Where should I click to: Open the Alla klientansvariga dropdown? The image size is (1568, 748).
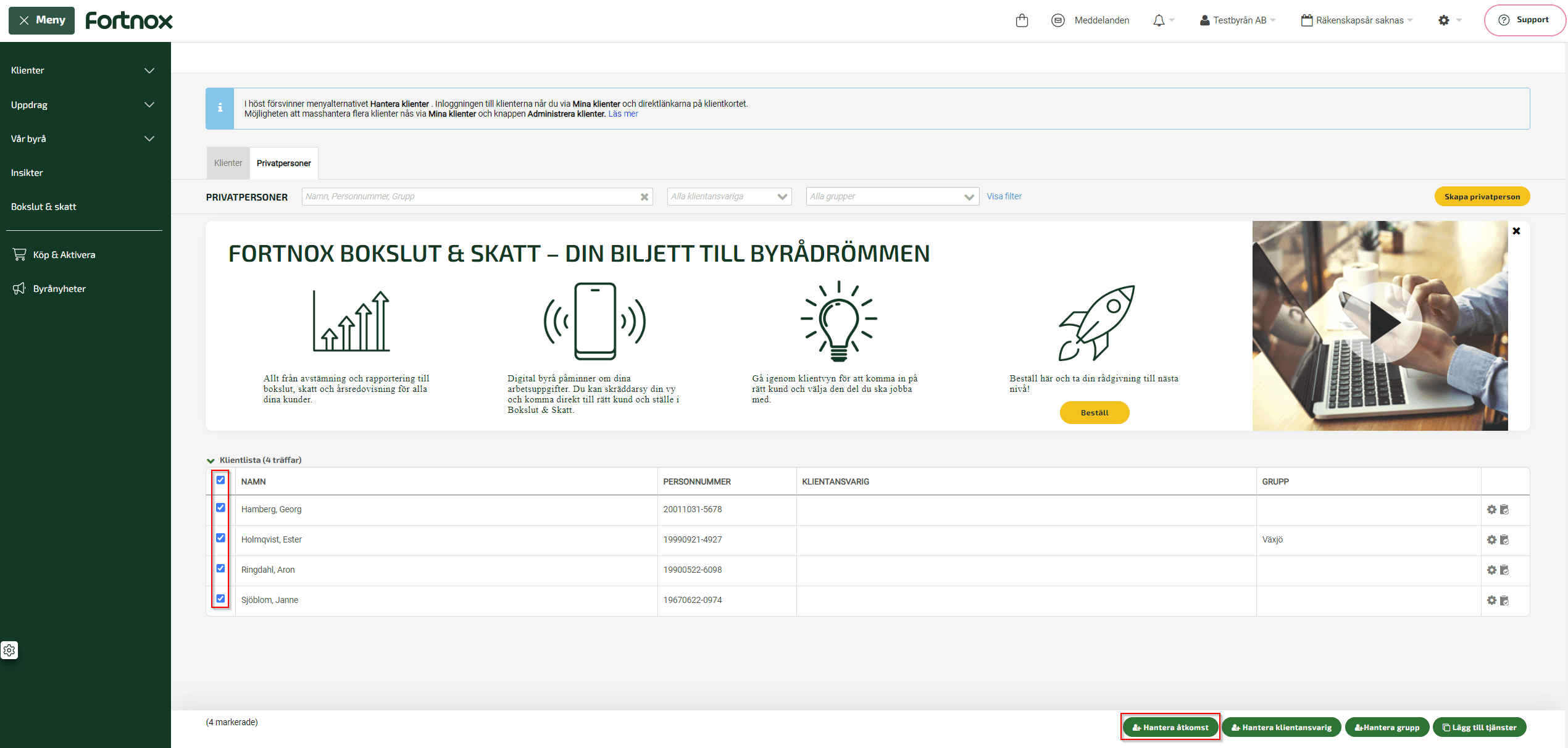(x=729, y=197)
